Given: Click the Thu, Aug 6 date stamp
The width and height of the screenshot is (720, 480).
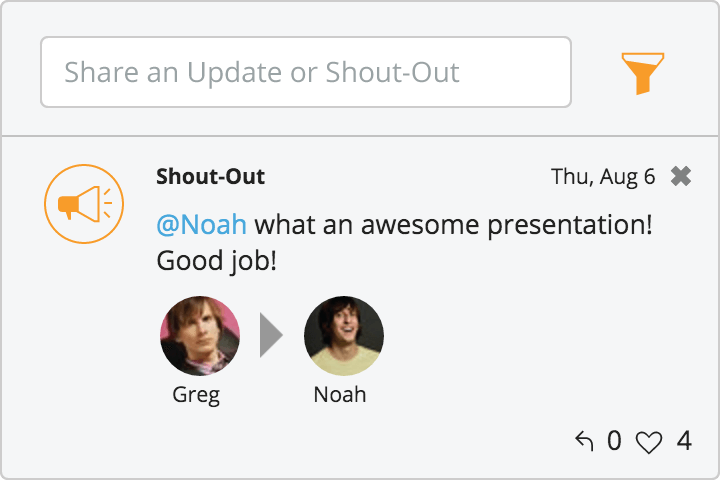Looking at the screenshot, I should pos(603,177).
